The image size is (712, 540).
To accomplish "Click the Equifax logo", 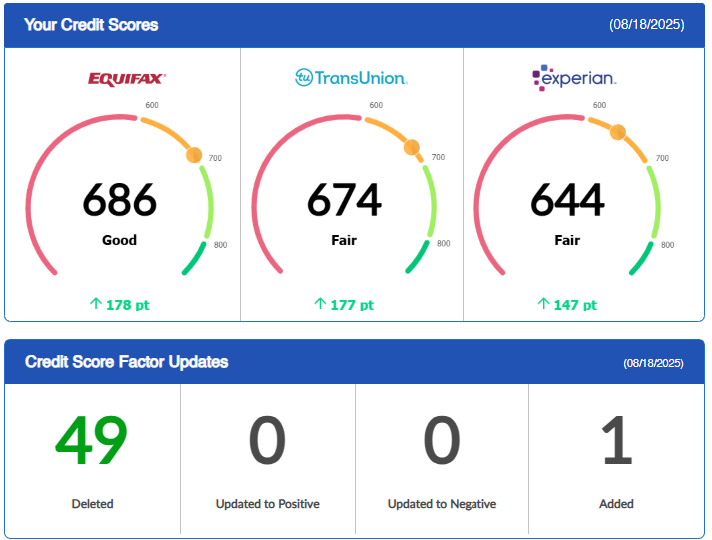I will pyautogui.click(x=126, y=77).
